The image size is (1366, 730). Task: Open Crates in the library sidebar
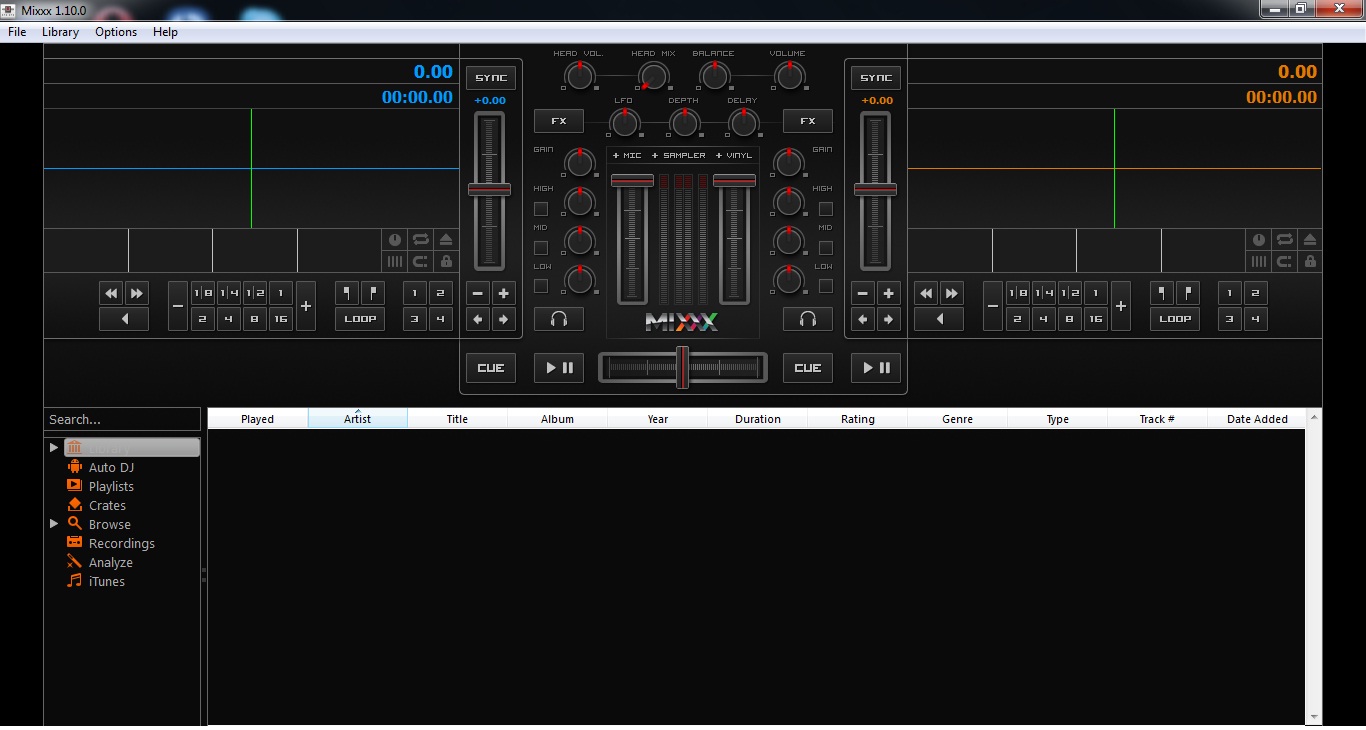click(107, 505)
